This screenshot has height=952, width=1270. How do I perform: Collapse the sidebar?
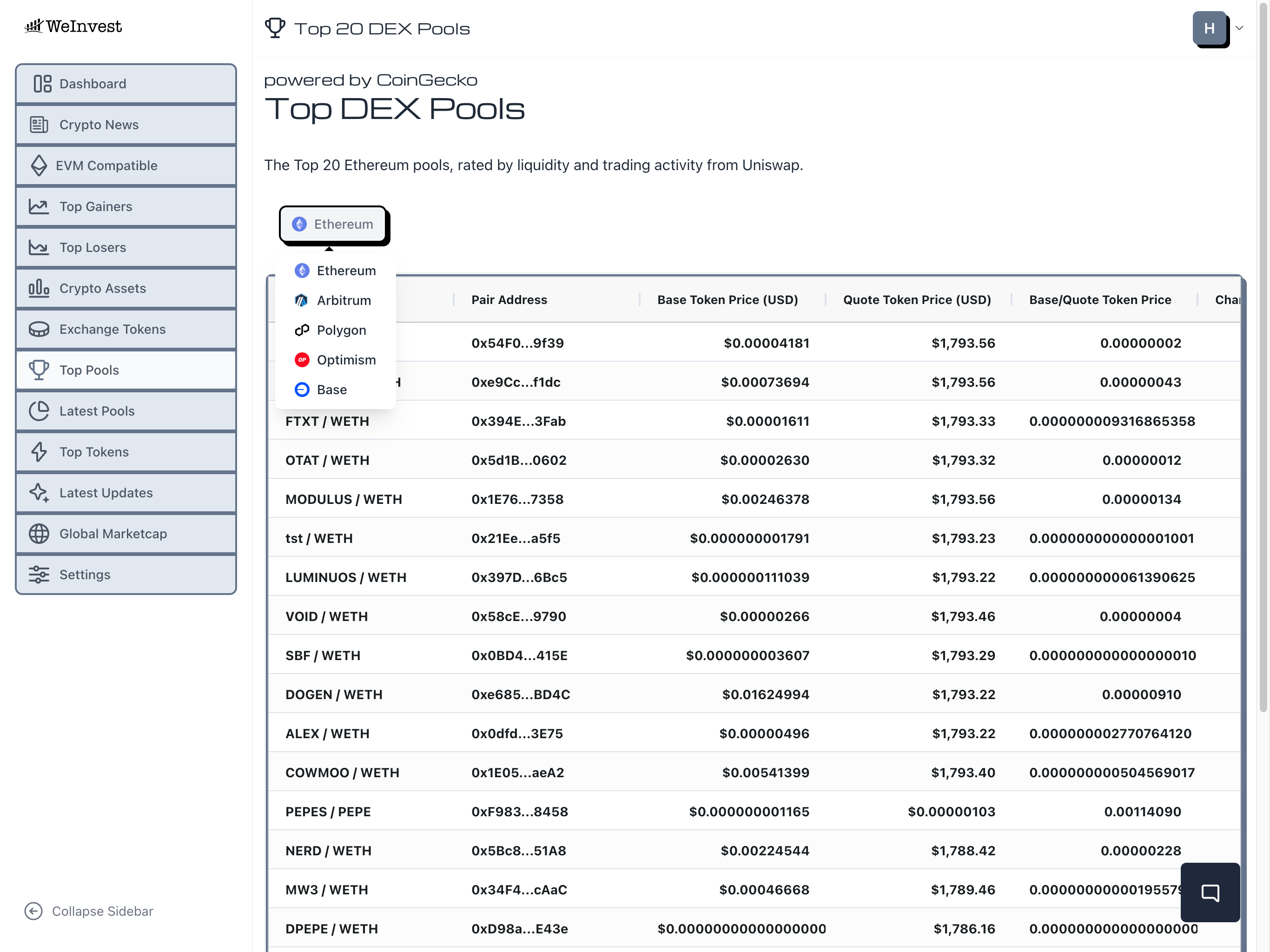89,911
